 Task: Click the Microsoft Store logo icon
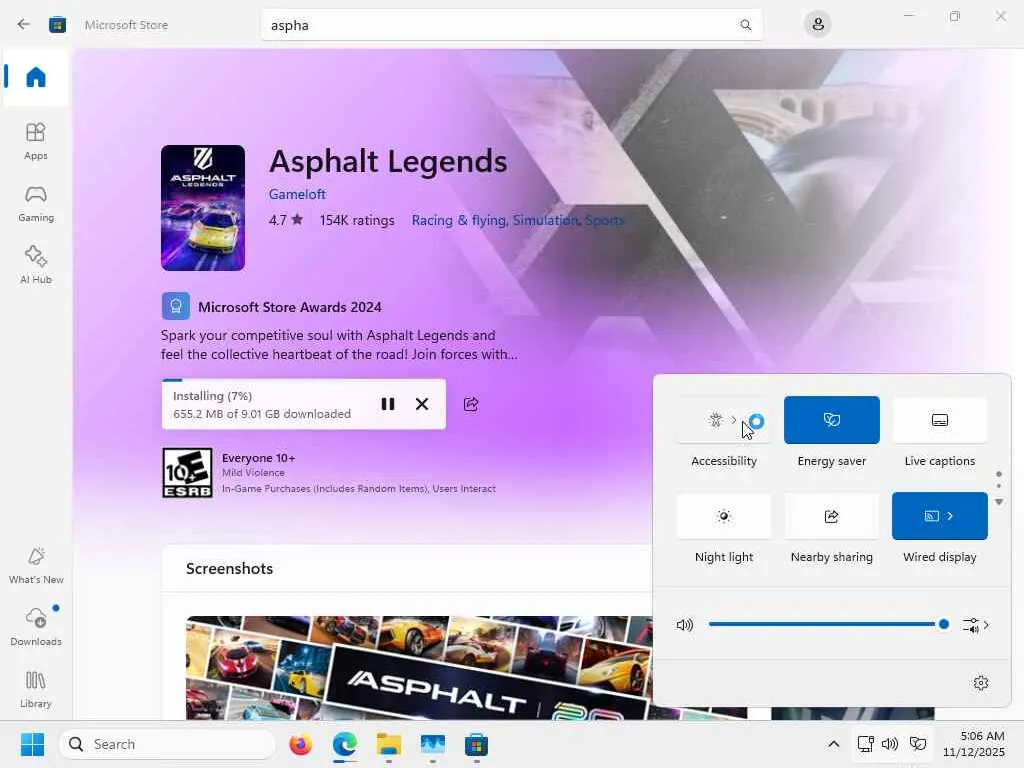pyautogui.click(x=57, y=25)
